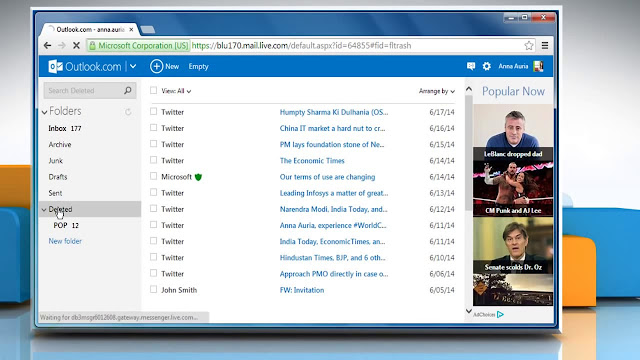Open the Inbox folder

point(57,128)
